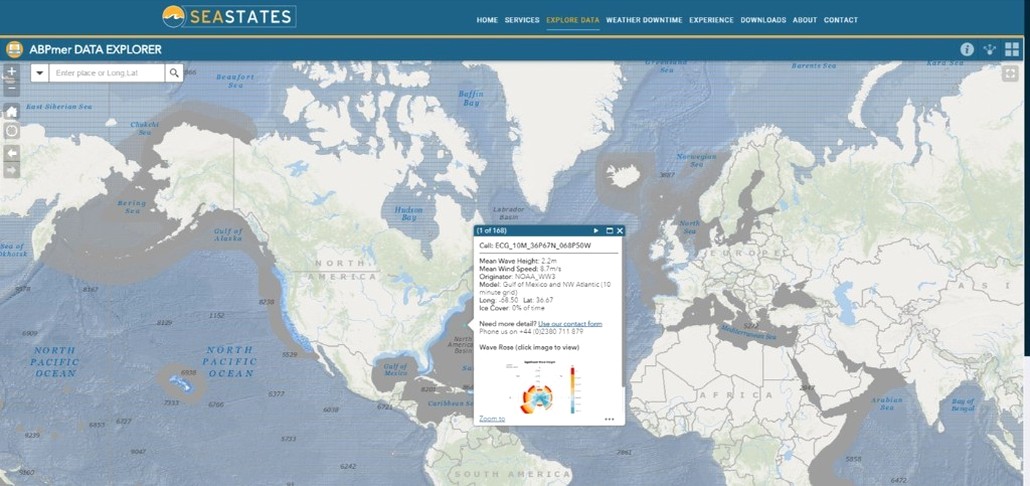Open the basemap gallery grid icon

click(1012, 49)
